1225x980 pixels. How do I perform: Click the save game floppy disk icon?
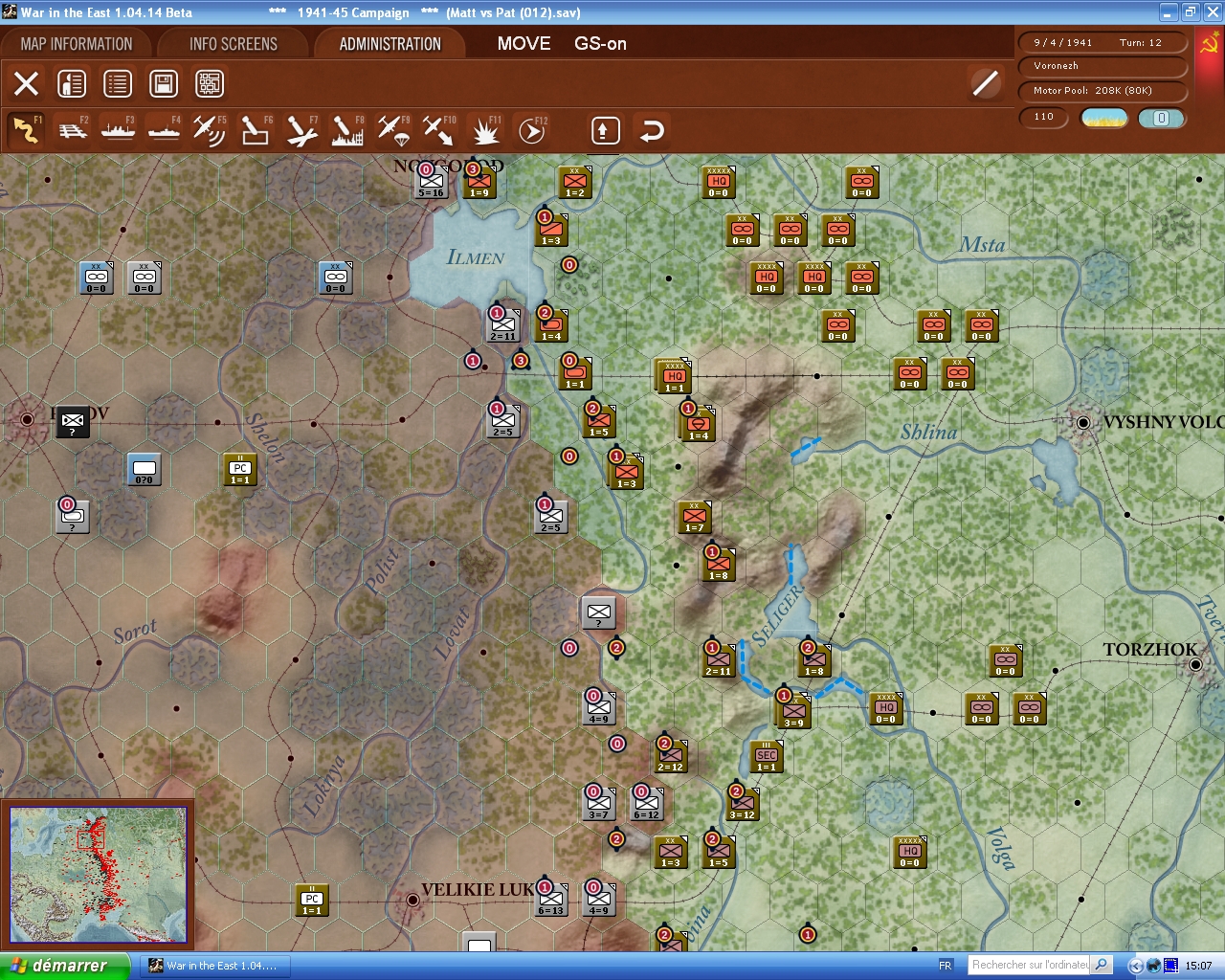(x=164, y=84)
